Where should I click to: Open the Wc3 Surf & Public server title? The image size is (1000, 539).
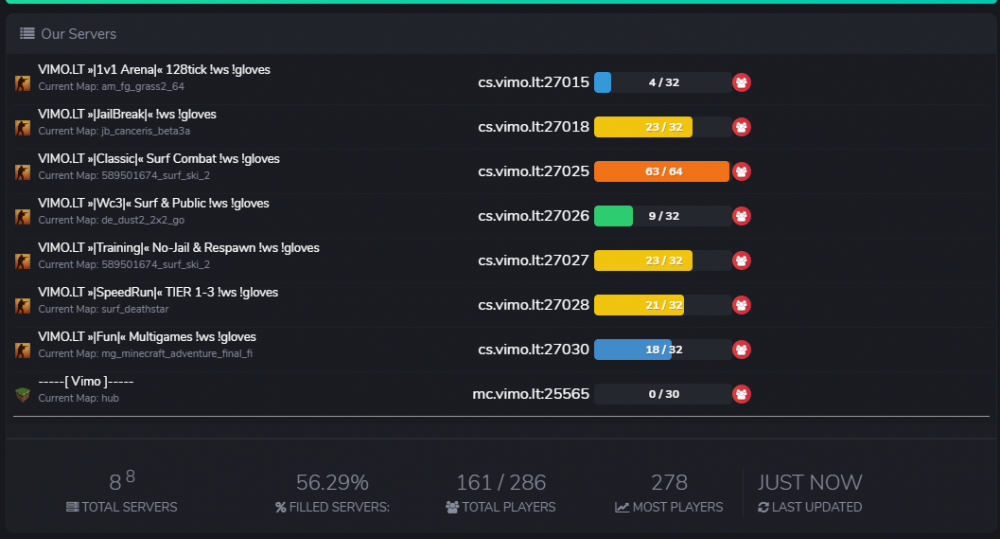coord(154,203)
